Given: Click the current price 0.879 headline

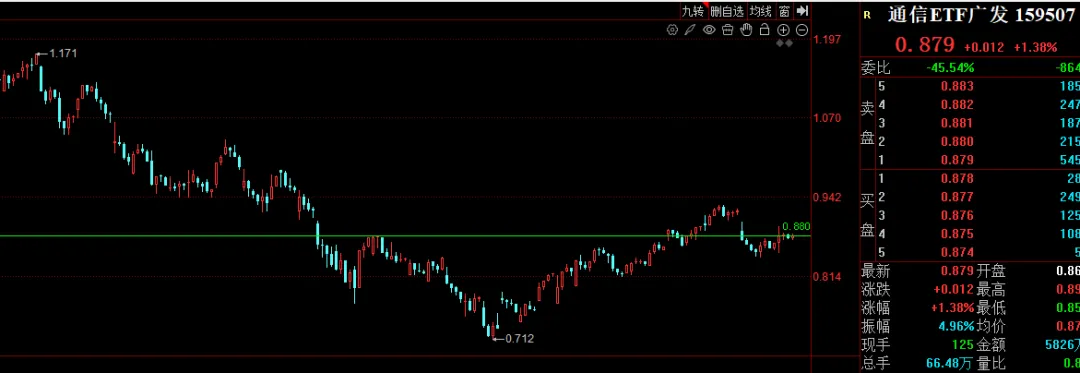Looking at the screenshot, I should tap(924, 45).
